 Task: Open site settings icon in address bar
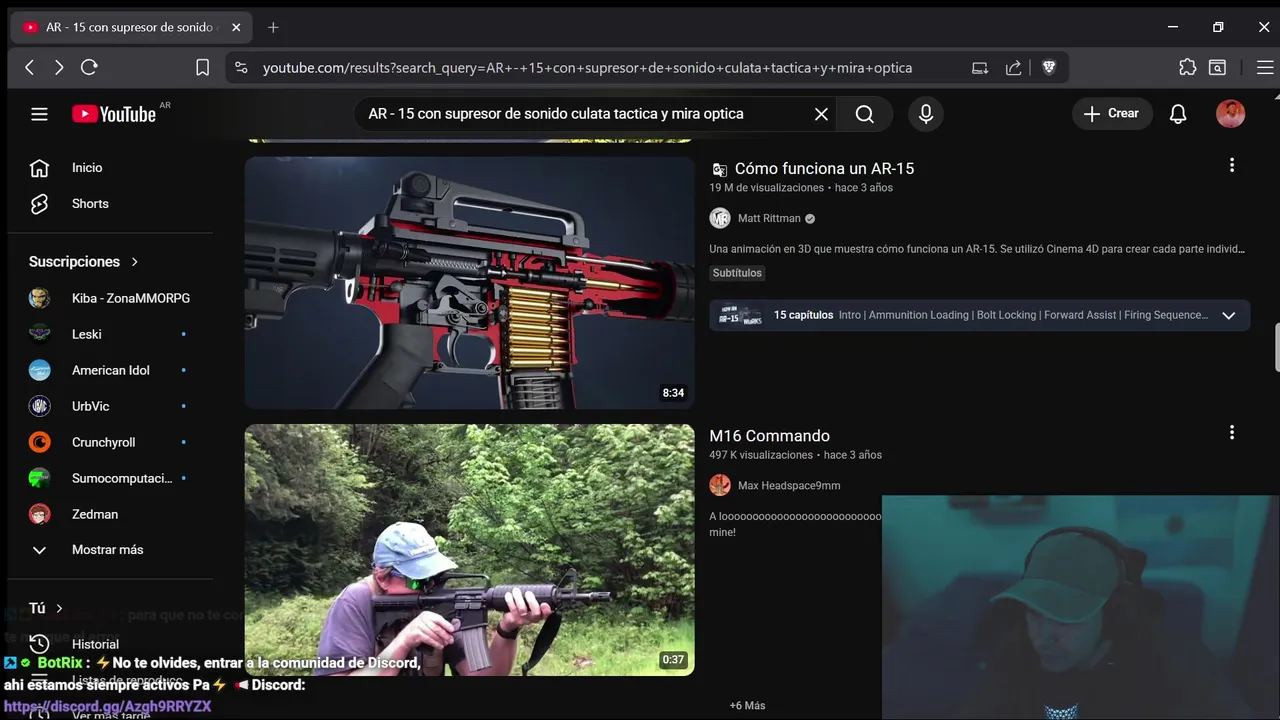[240, 68]
